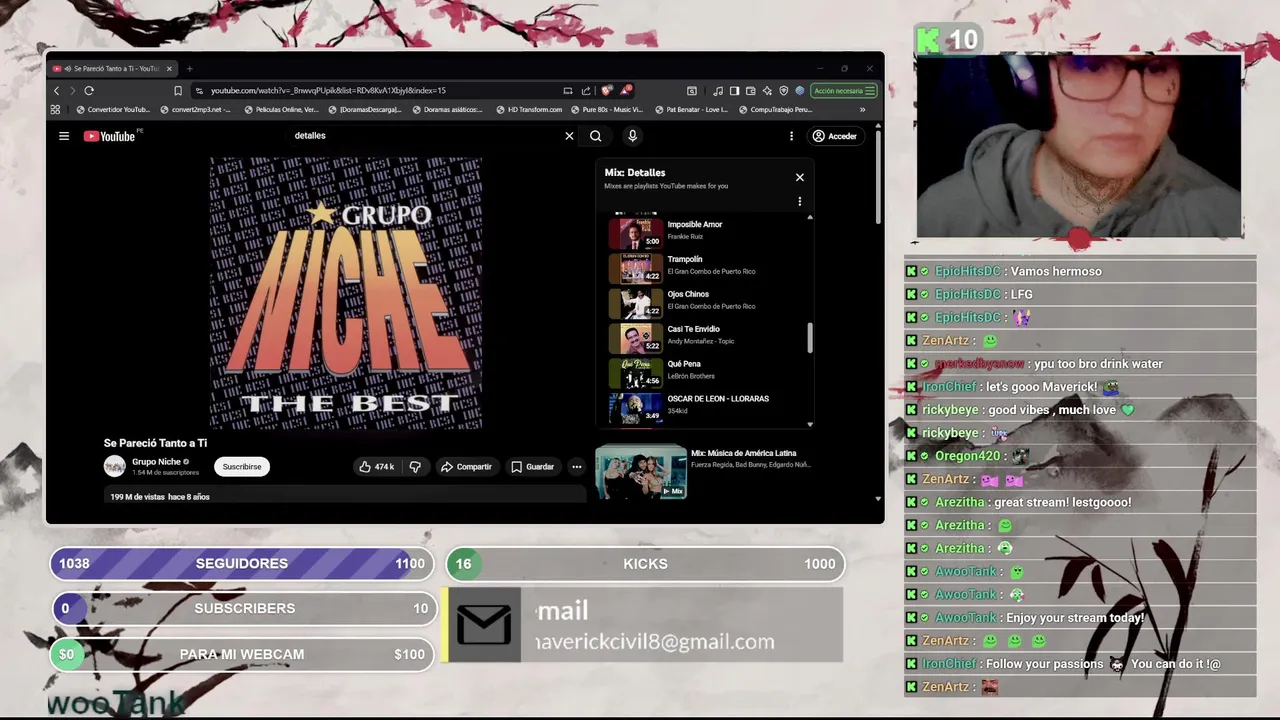The width and height of the screenshot is (1280, 720).
Task: Click the Guardar save button
Action: point(532,467)
